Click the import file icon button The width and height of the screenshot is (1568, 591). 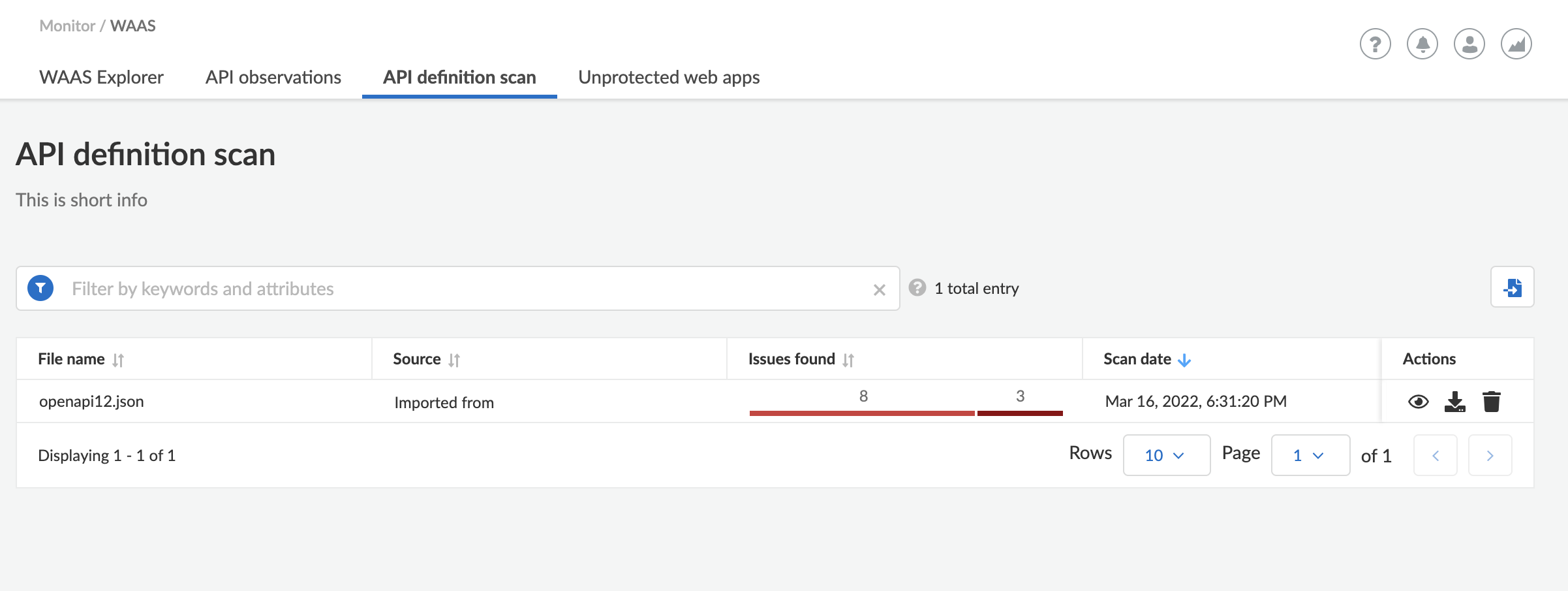[1513, 287]
